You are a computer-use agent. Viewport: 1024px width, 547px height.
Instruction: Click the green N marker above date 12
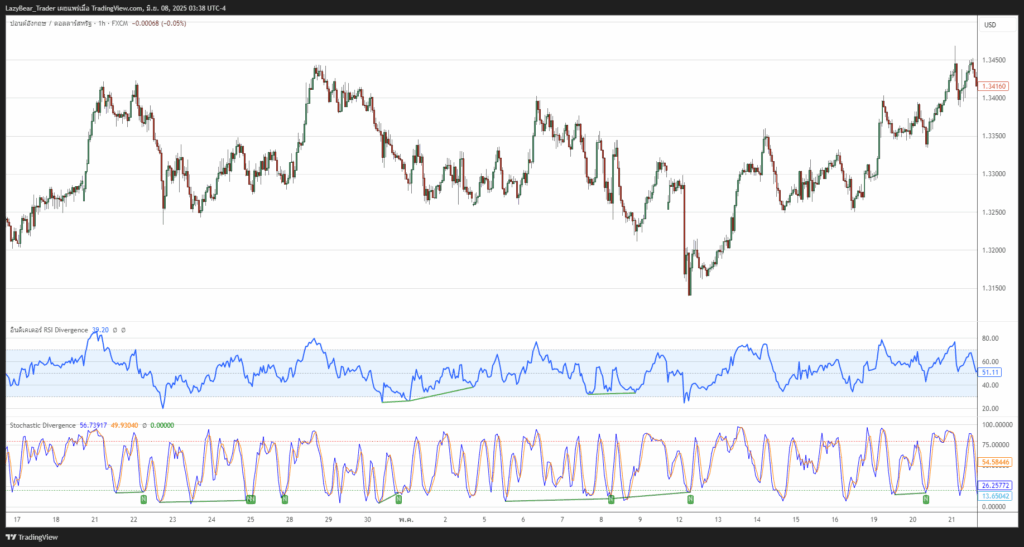click(690, 497)
